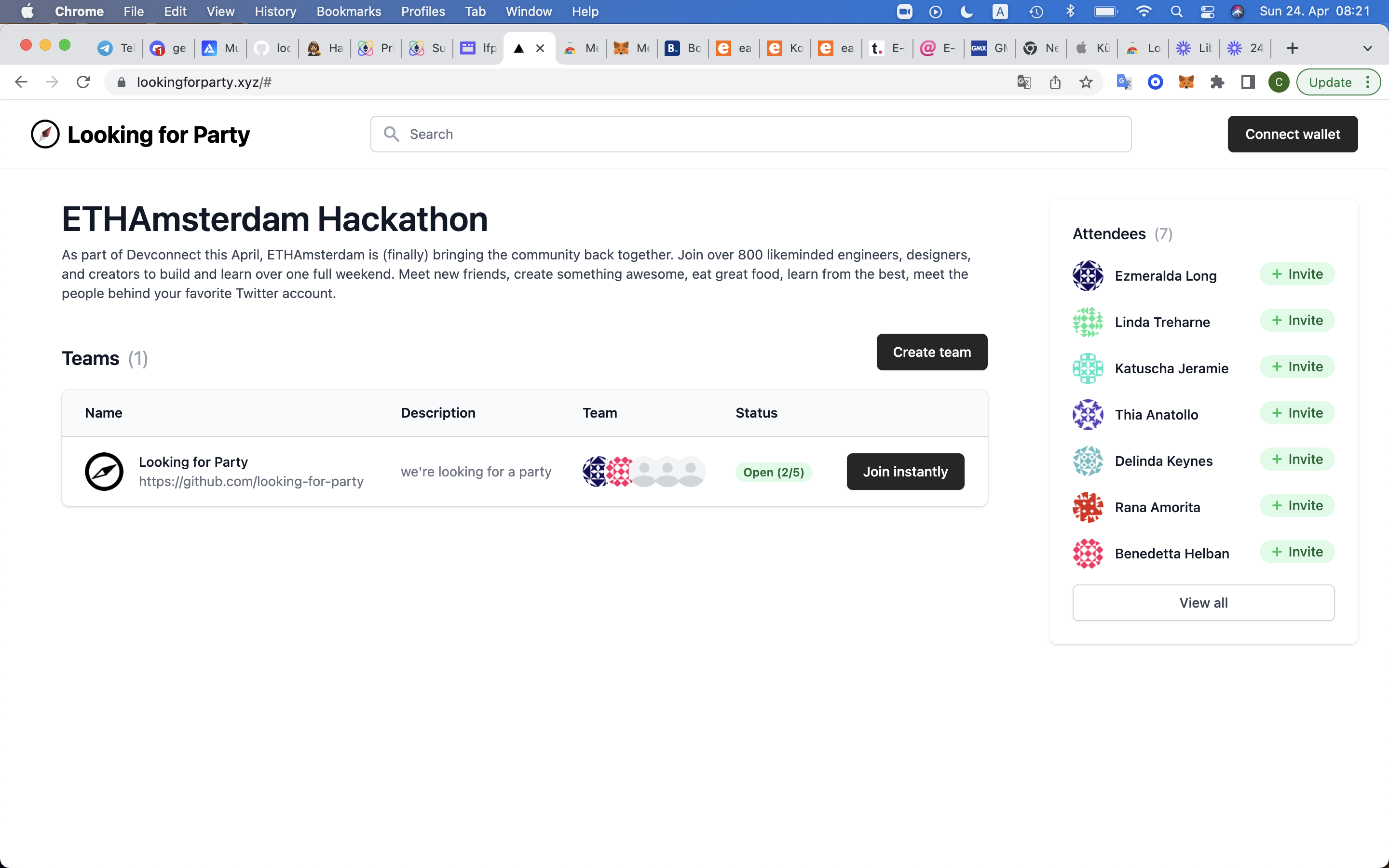Click the Looking for Party compass logo
The height and width of the screenshot is (868, 1389).
coord(45,135)
